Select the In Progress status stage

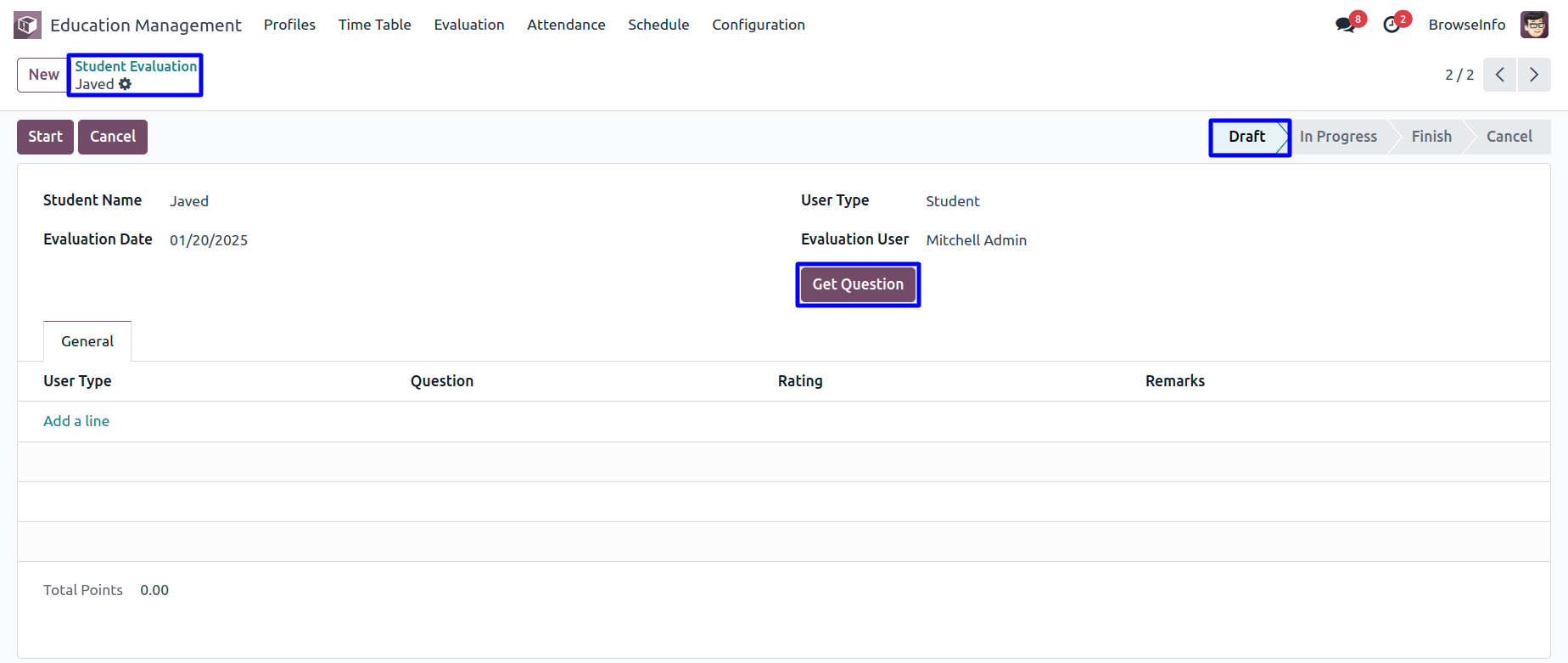[1338, 137]
